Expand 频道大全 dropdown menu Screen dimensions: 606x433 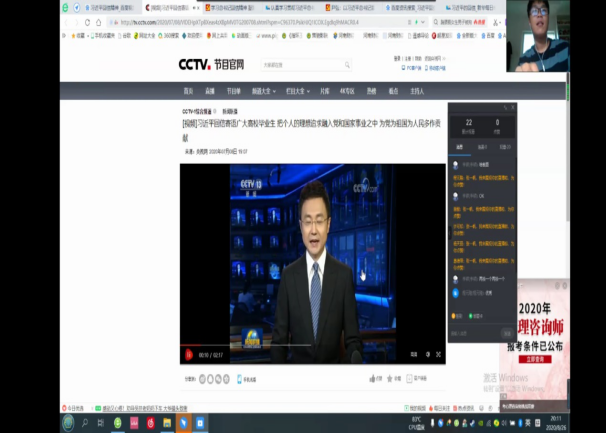[264, 91]
